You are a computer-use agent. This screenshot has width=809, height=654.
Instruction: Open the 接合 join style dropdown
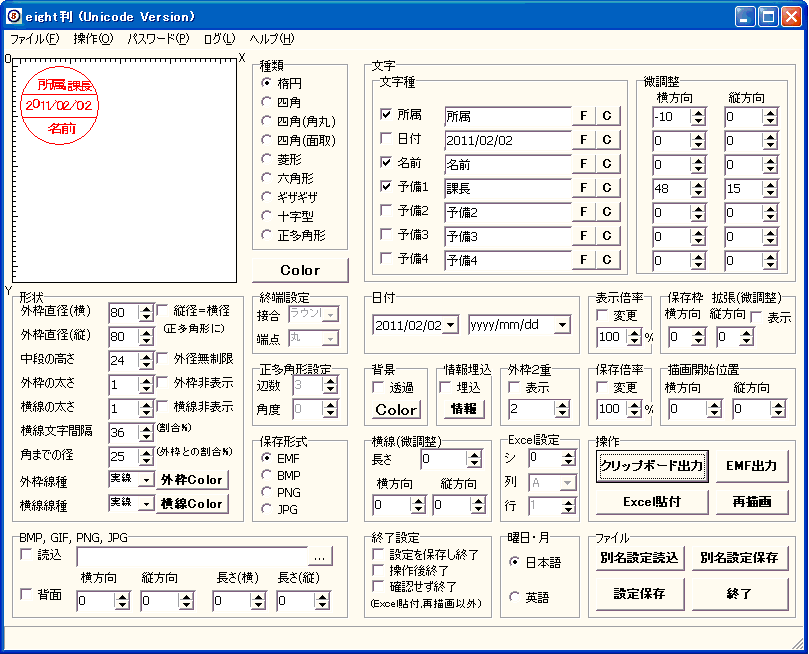point(331,314)
